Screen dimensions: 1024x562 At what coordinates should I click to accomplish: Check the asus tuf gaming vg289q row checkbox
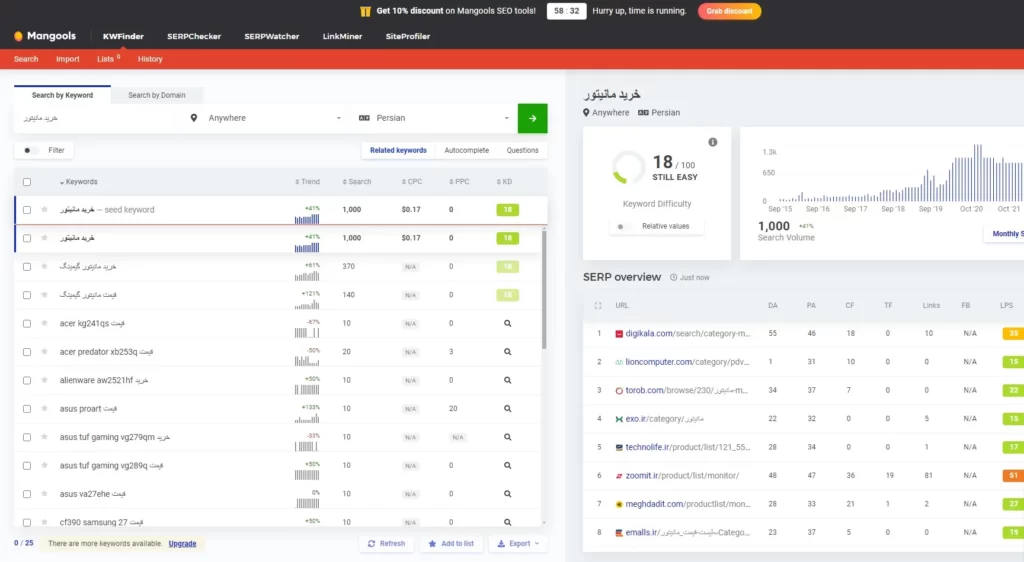[27, 465]
